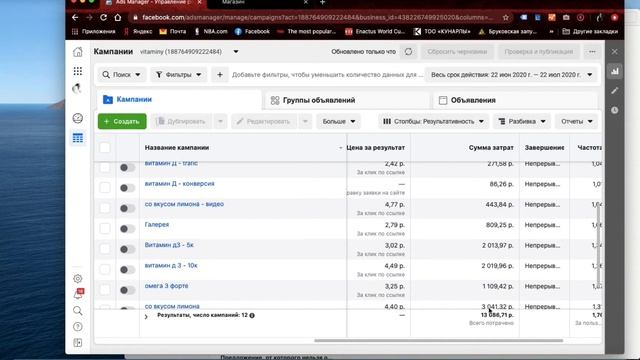Click the filter text input field
640x360 pixels.
click(327, 75)
